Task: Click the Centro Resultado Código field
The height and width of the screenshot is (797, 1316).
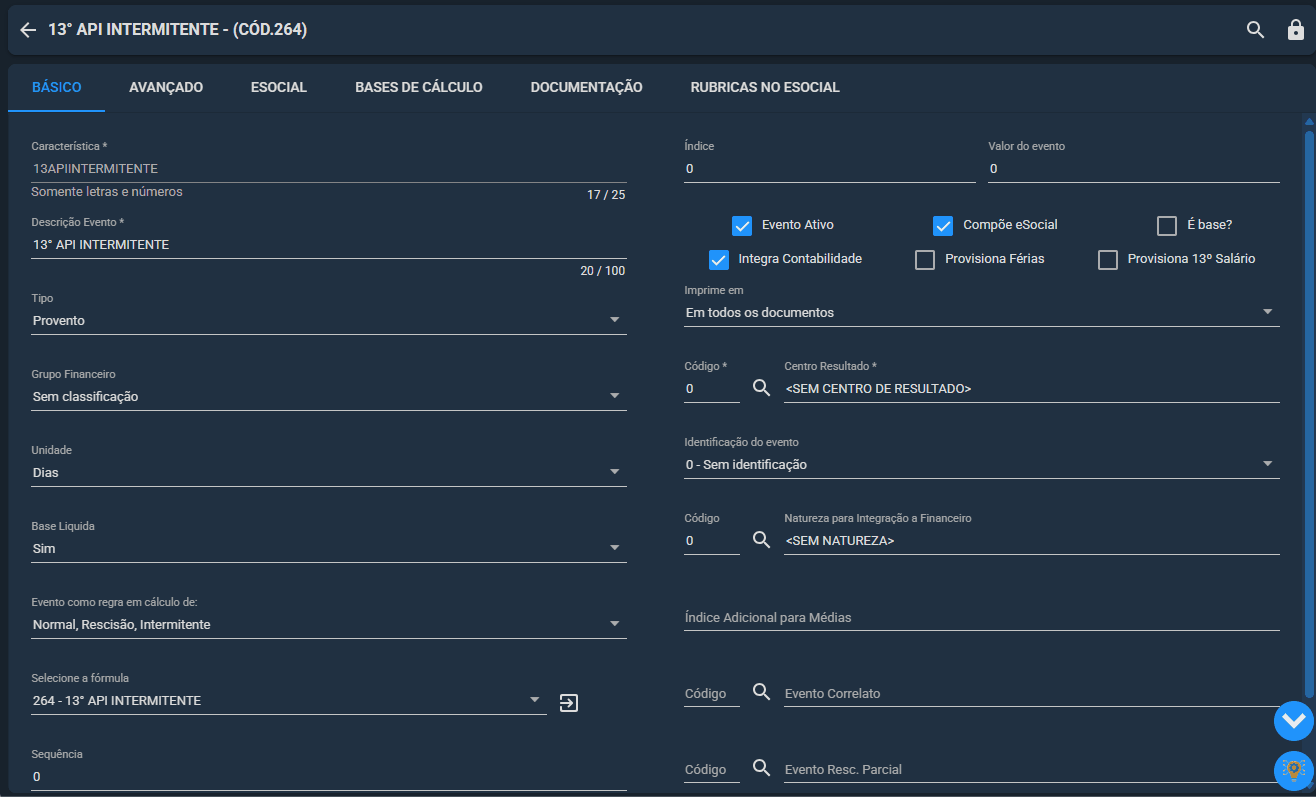Action: click(712, 389)
